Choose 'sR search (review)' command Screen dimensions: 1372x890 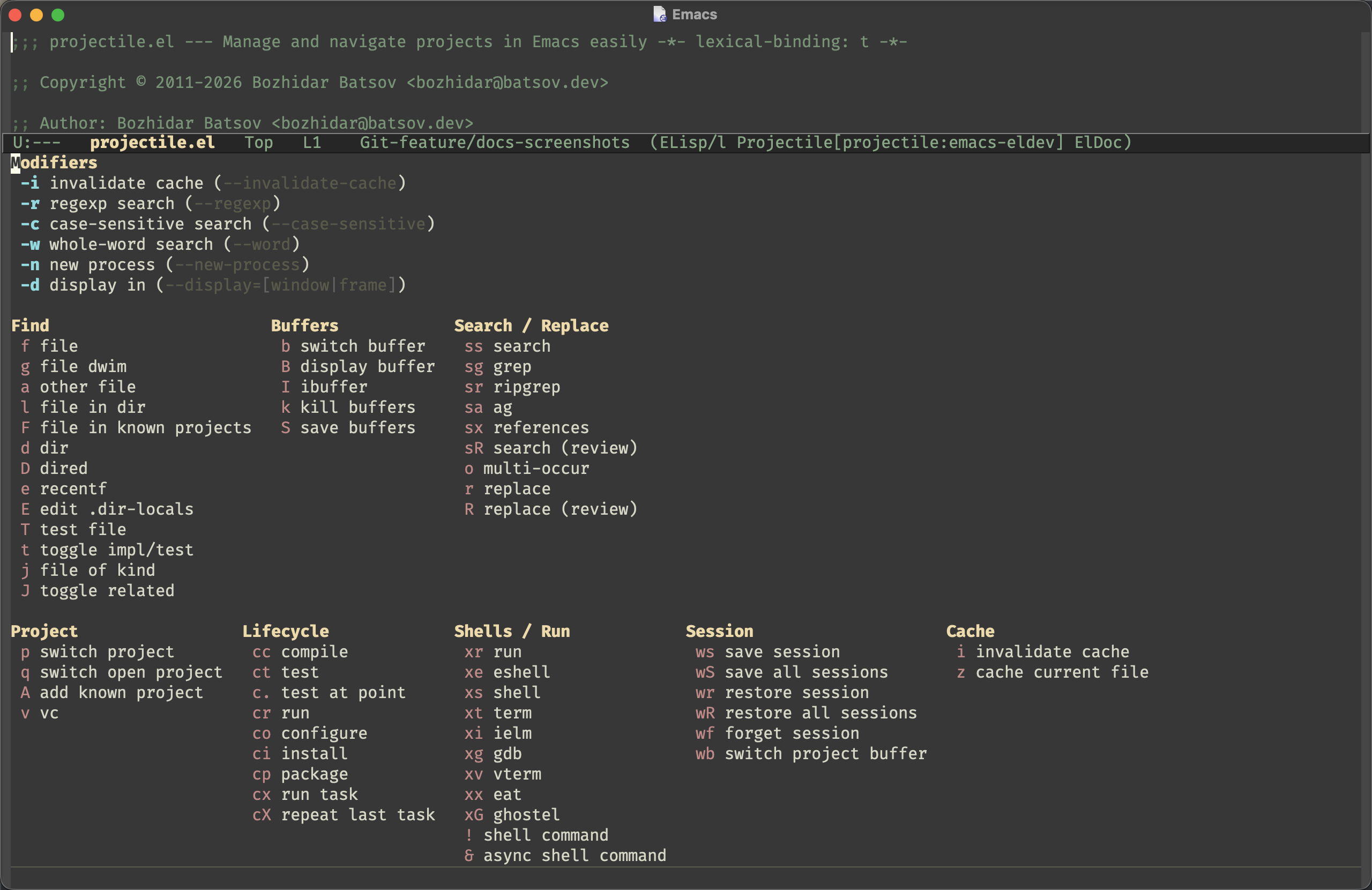551,448
